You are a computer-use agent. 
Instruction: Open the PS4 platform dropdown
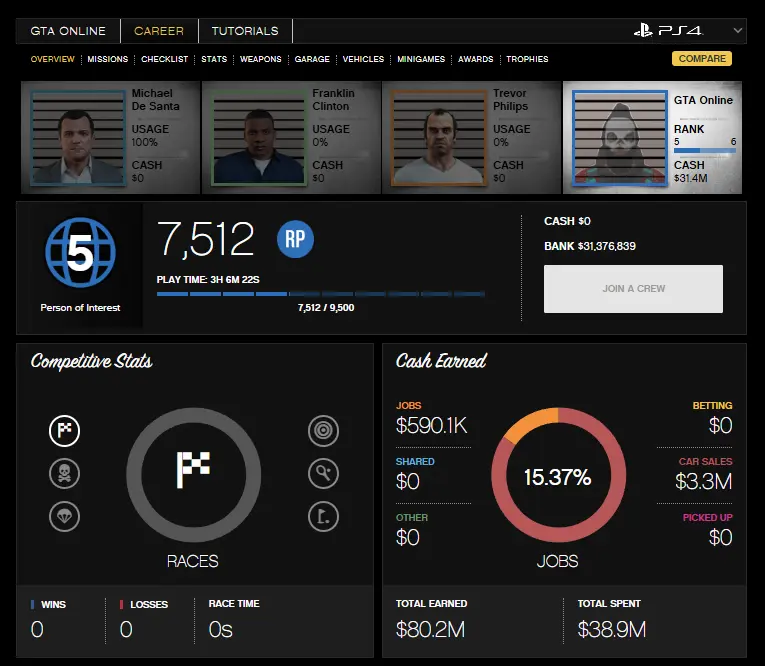689,31
